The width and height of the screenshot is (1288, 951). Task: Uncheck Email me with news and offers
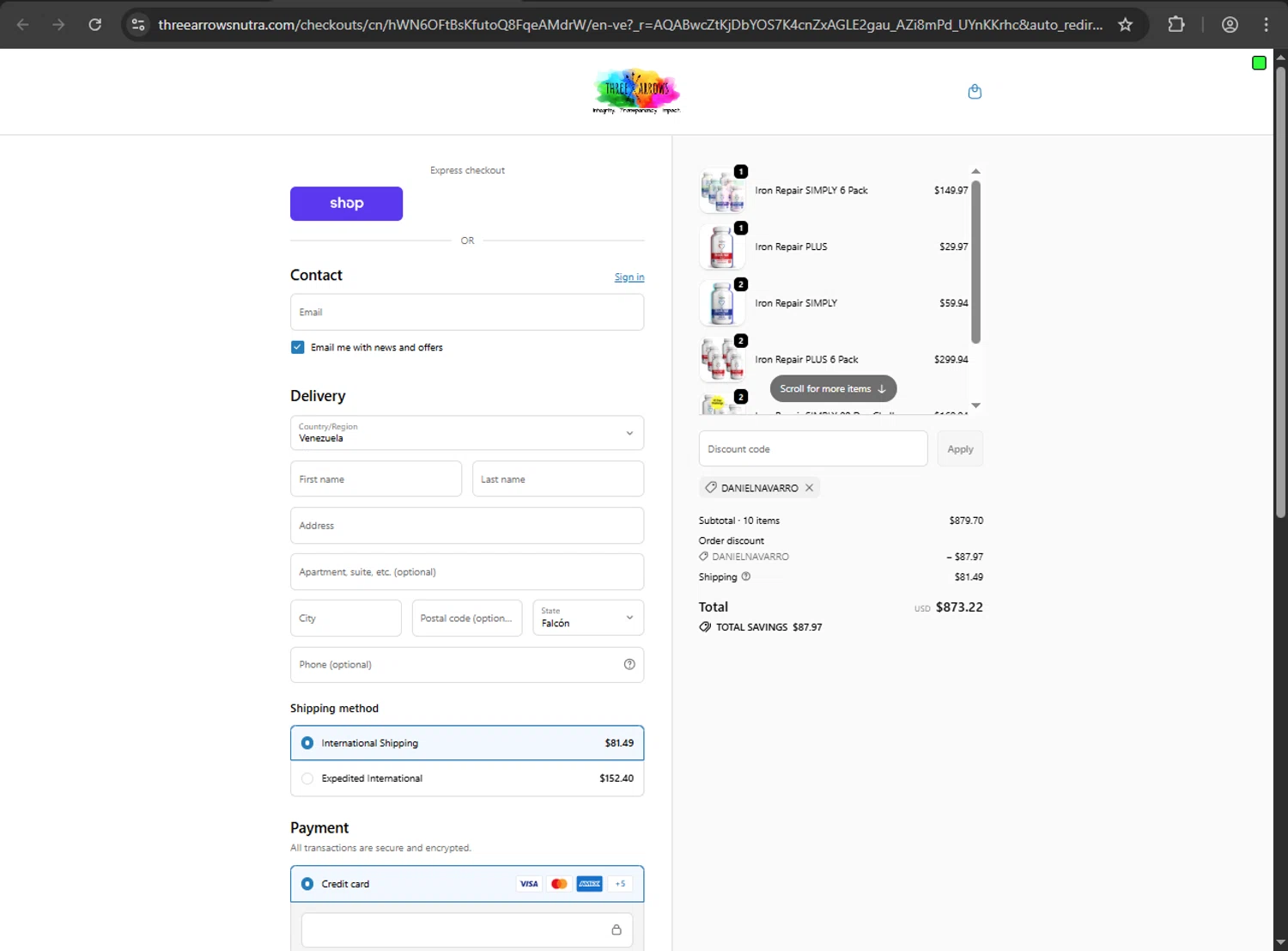tap(297, 347)
